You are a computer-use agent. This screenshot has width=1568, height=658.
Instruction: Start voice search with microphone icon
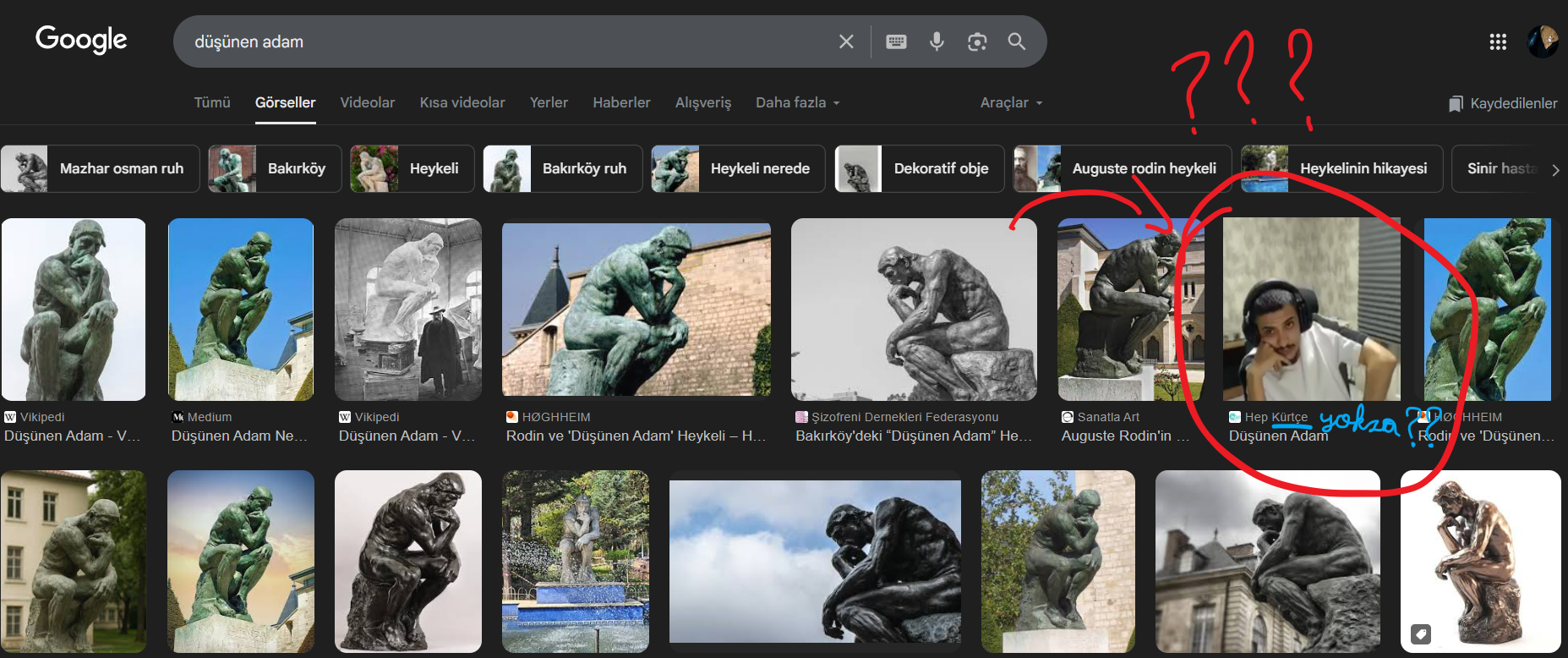tap(937, 41)
